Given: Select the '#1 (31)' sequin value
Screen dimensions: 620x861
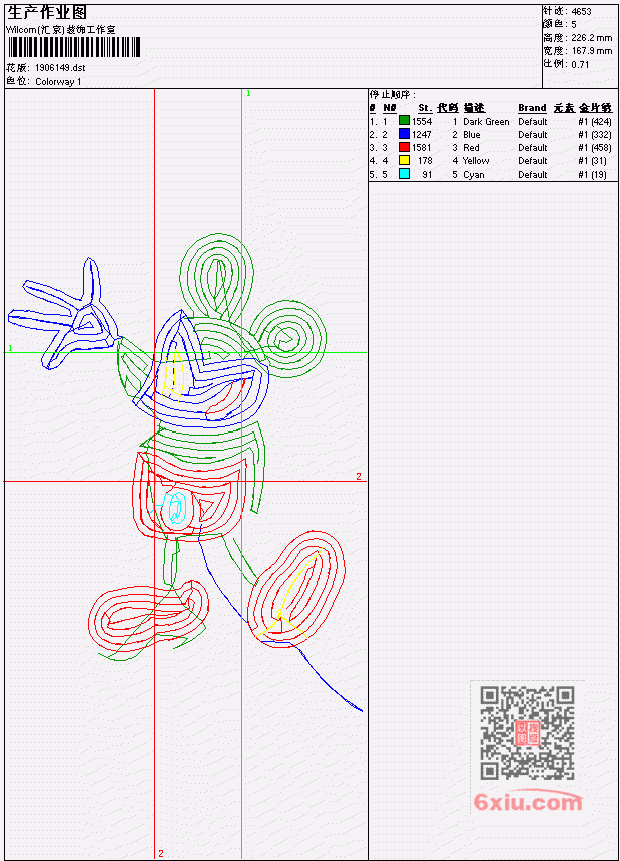Looking at the screenshot, I should tap(593, 161).
